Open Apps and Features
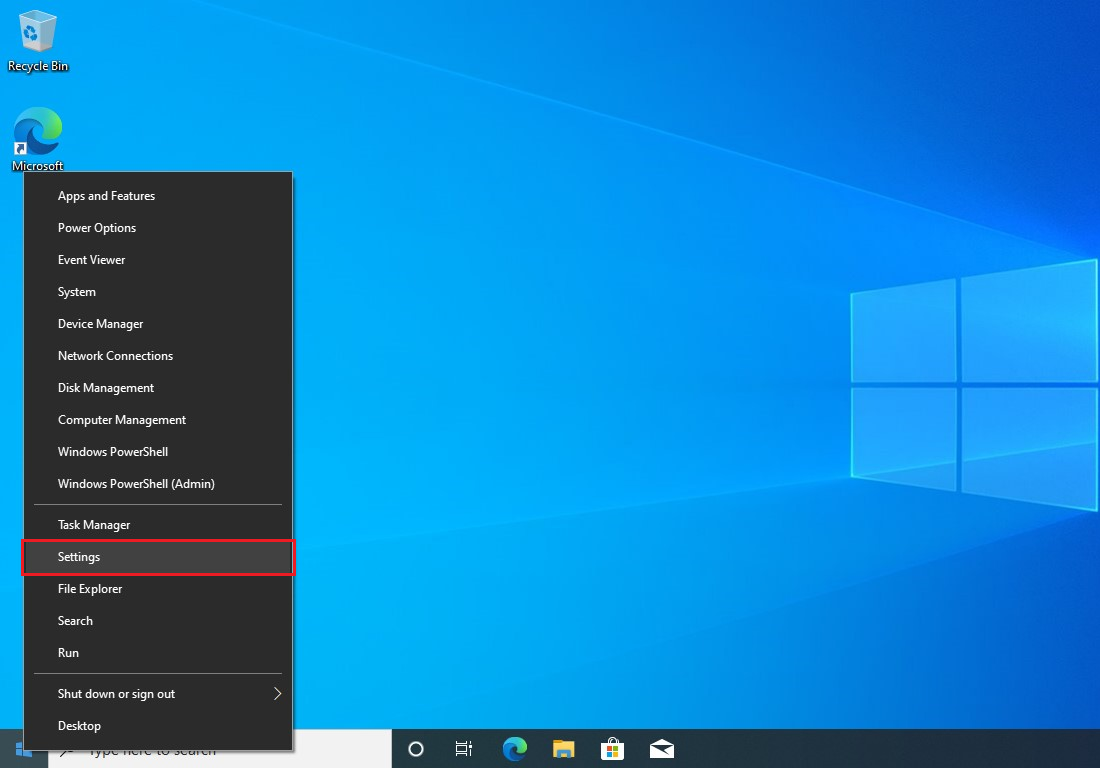This screenshot has width=1100, height=768. [158, 196]
